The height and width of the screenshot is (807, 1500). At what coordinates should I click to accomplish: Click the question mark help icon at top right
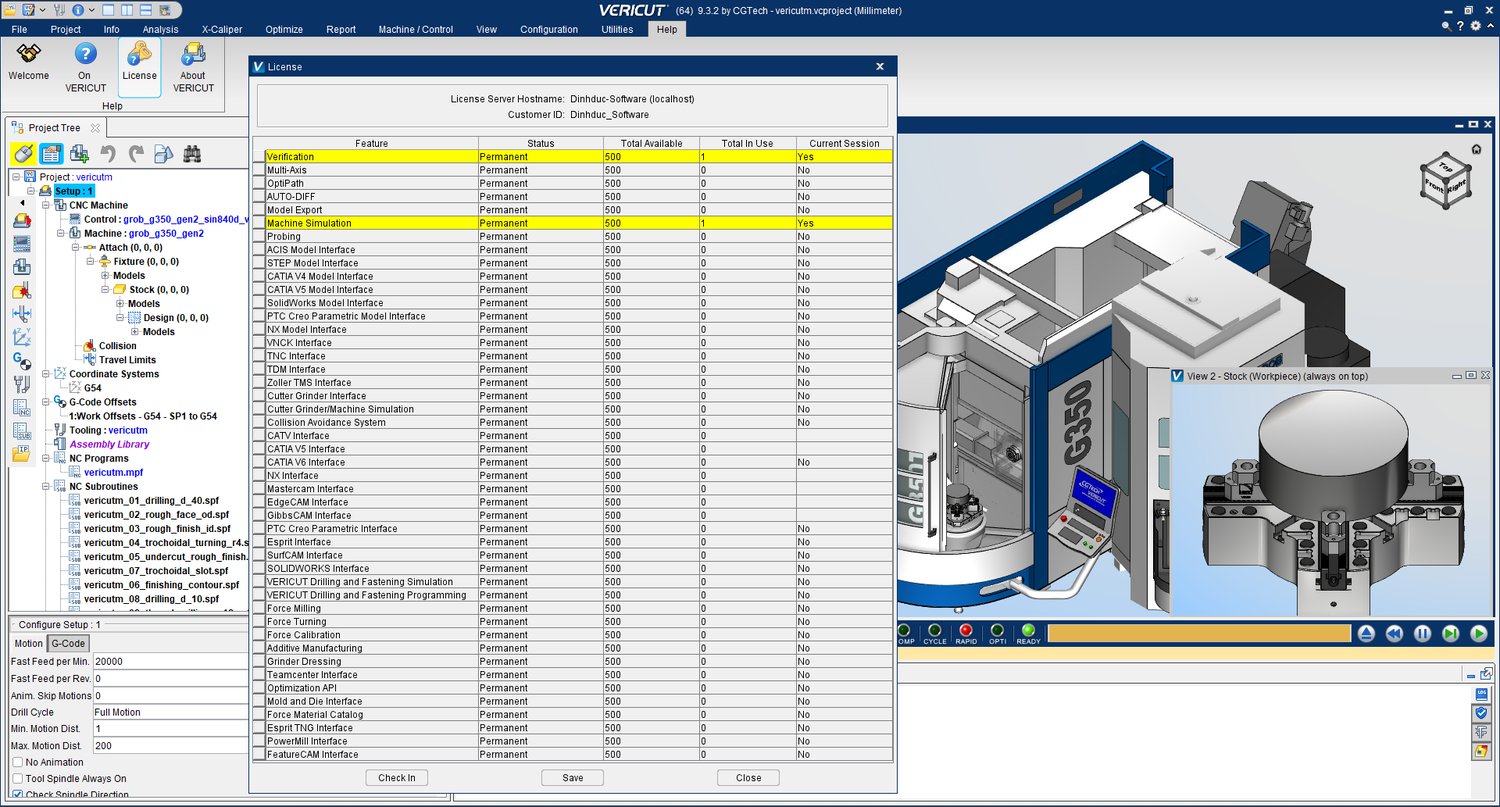tap(1461, 27)
